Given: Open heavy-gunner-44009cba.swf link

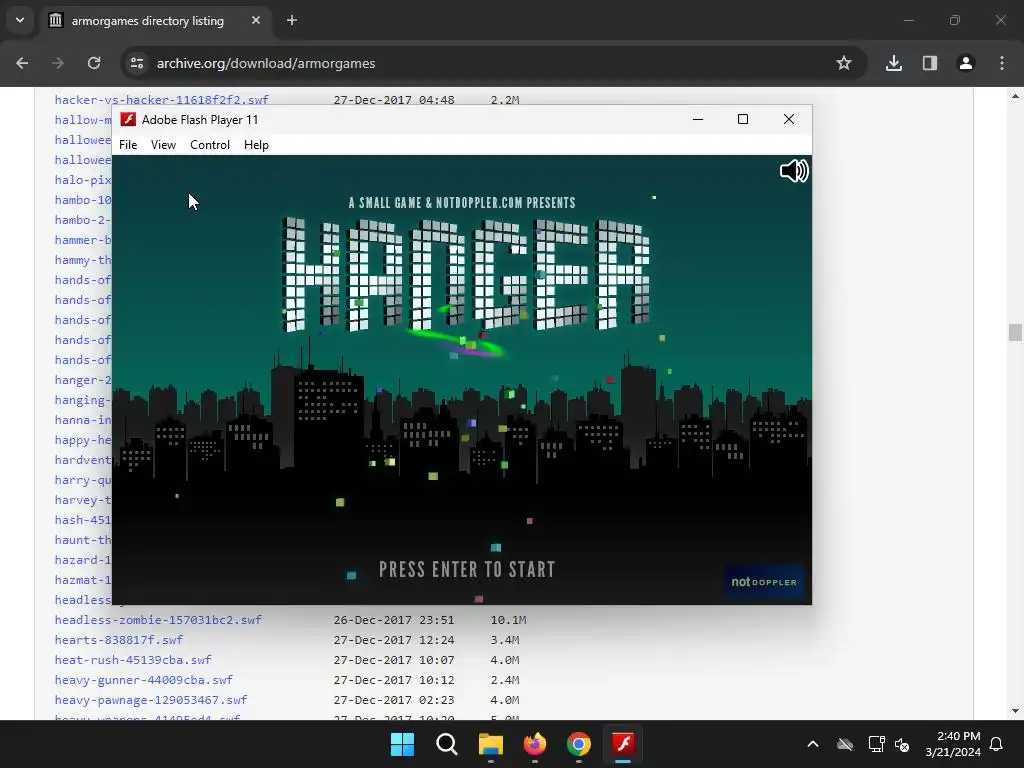Looking at the screenshot, I should point(144,680).
